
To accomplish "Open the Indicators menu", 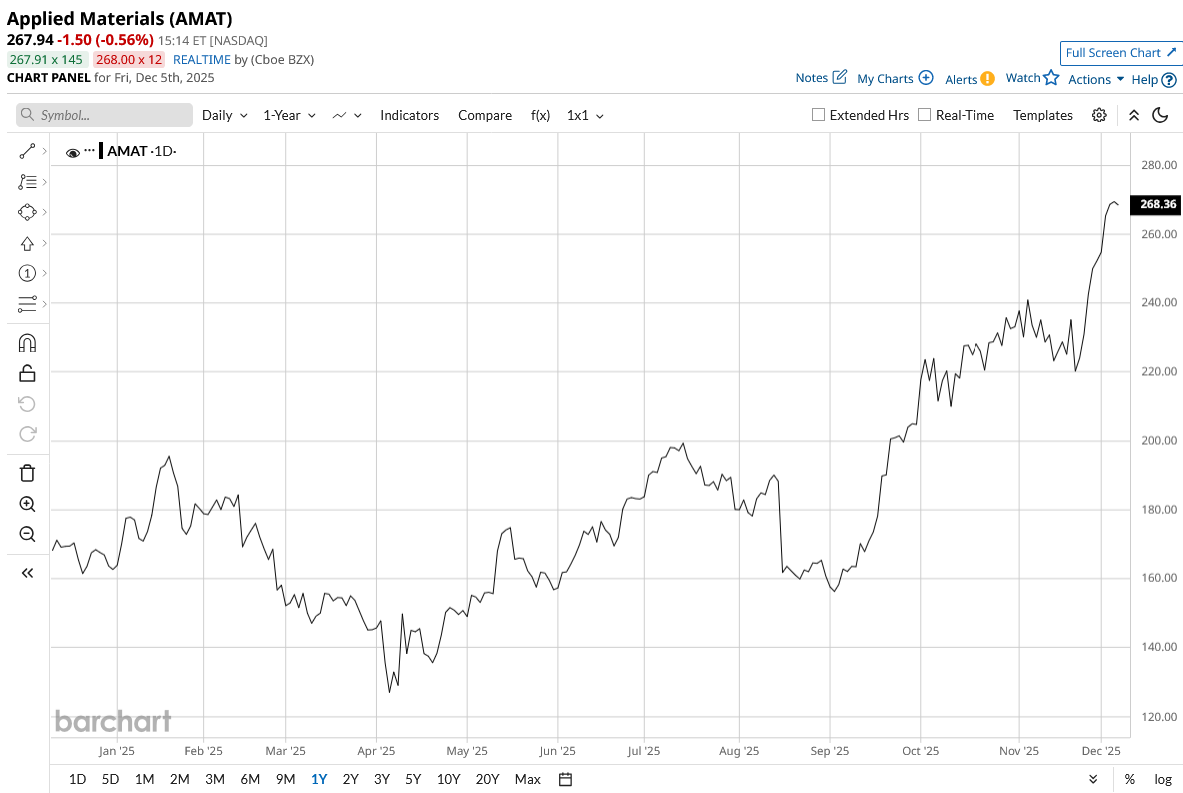I will [x=410, y=115].
